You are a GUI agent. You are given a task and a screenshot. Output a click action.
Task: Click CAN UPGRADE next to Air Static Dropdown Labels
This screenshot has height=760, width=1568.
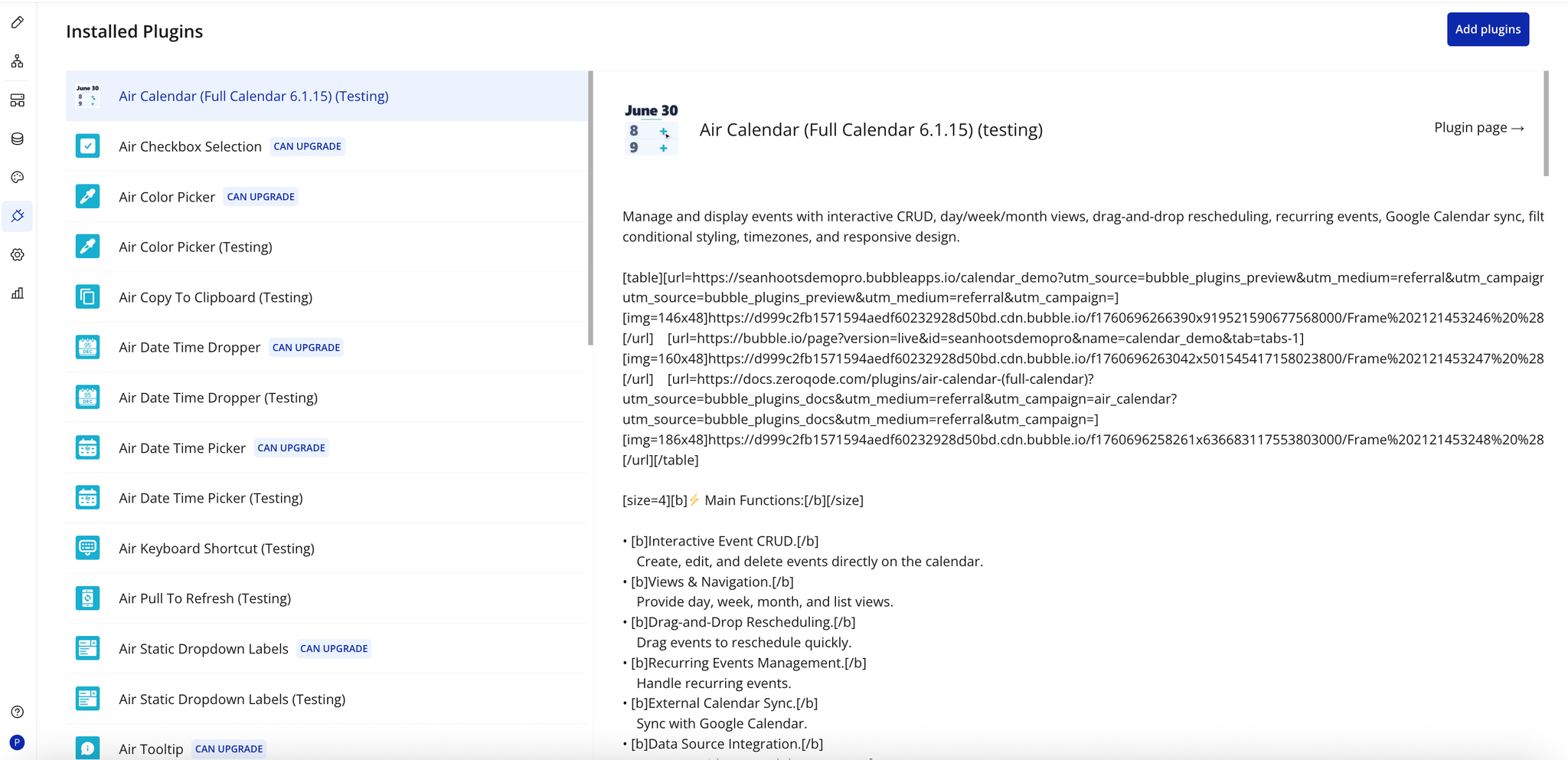point(334,649)
